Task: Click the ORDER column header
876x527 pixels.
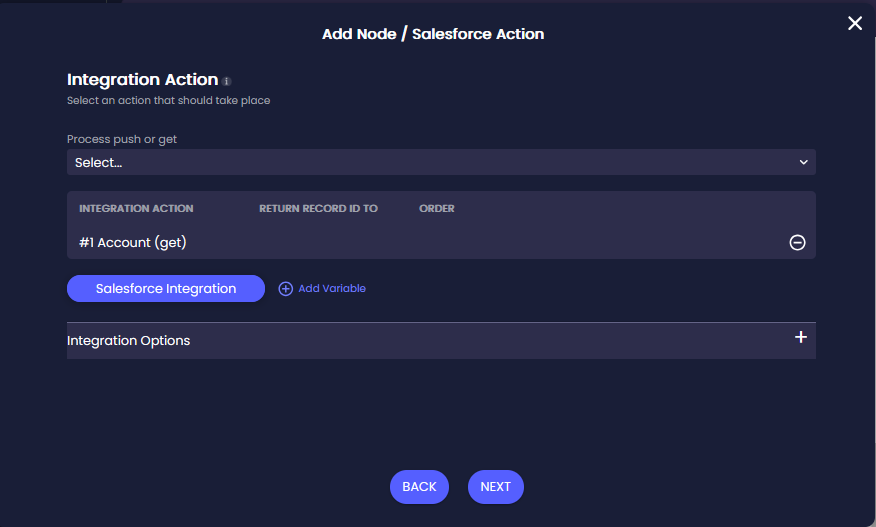Action: coord(437,208)
